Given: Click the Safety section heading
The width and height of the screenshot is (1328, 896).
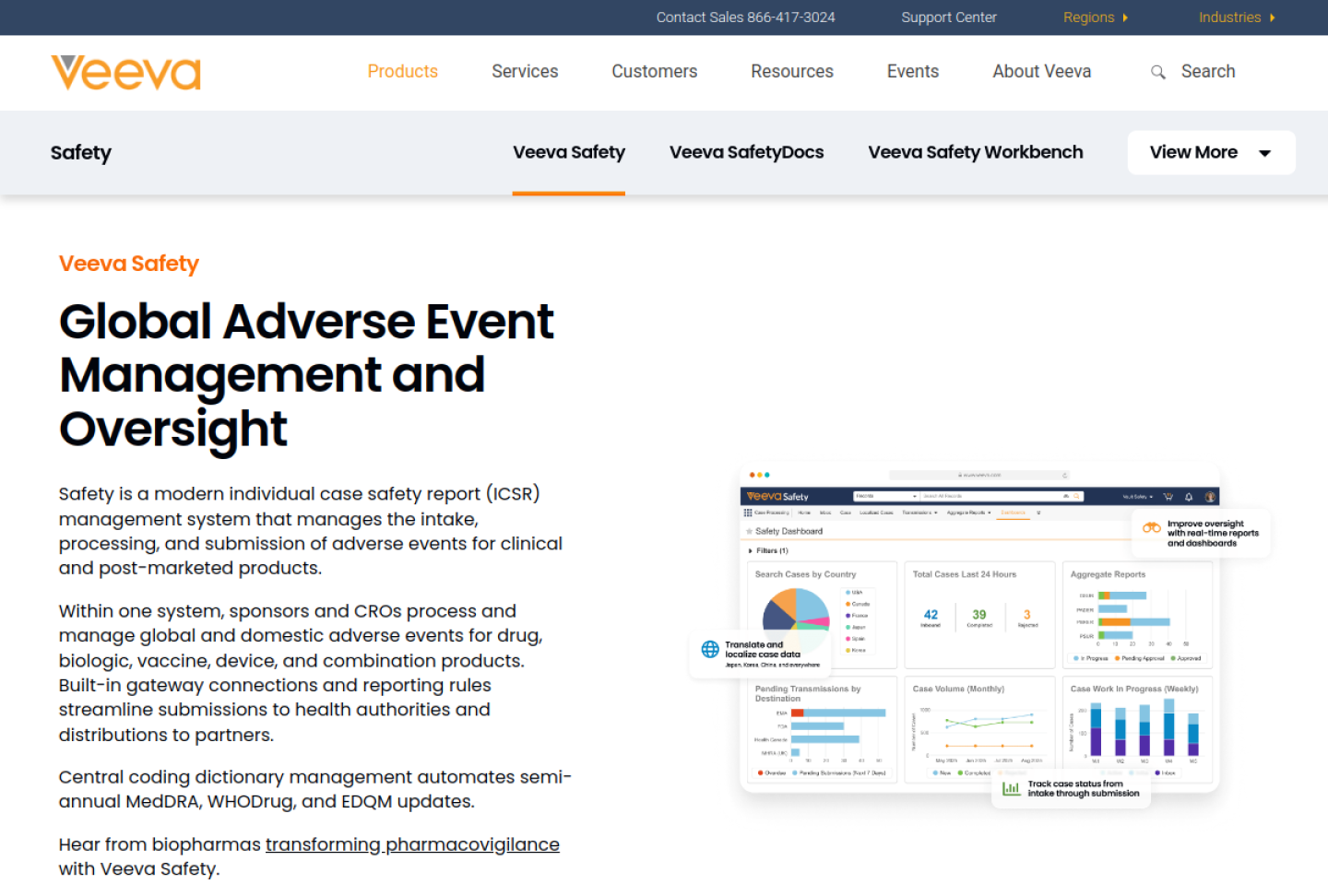Looking at the screenshot, I should [81, 152].
